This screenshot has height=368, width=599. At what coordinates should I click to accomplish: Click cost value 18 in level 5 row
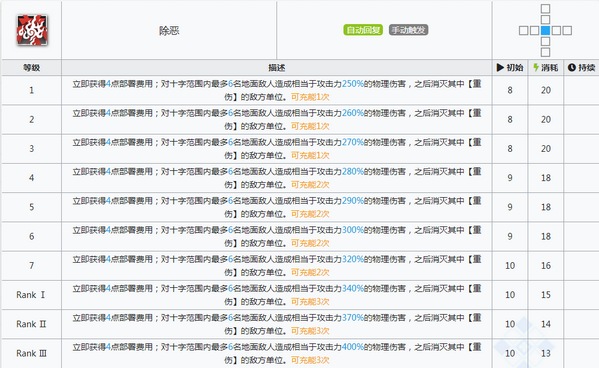(546, 207)
